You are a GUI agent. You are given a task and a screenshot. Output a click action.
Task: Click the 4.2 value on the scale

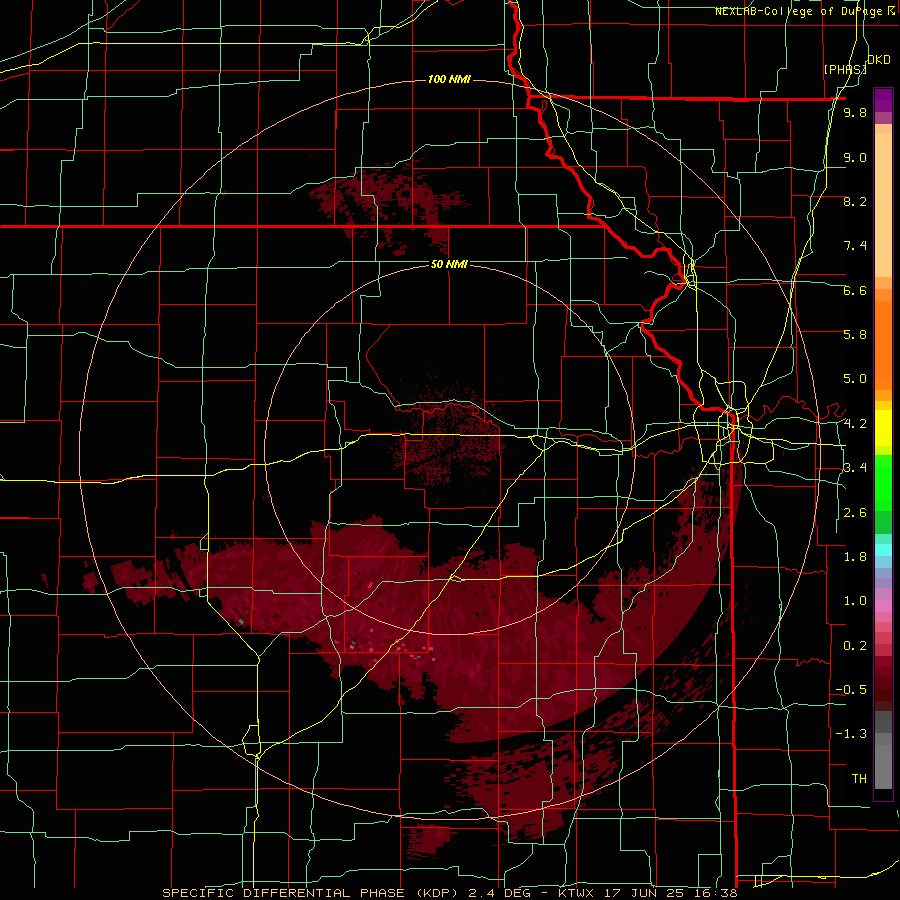(855, 424)
